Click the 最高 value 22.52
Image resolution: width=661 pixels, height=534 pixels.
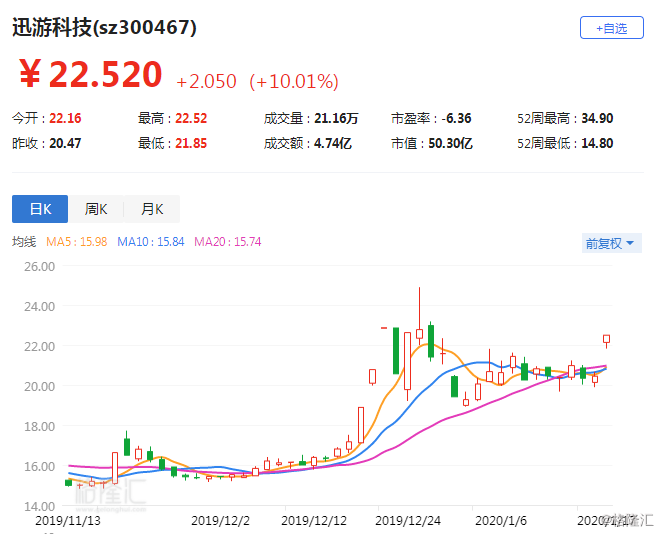(x=191, y=118)
